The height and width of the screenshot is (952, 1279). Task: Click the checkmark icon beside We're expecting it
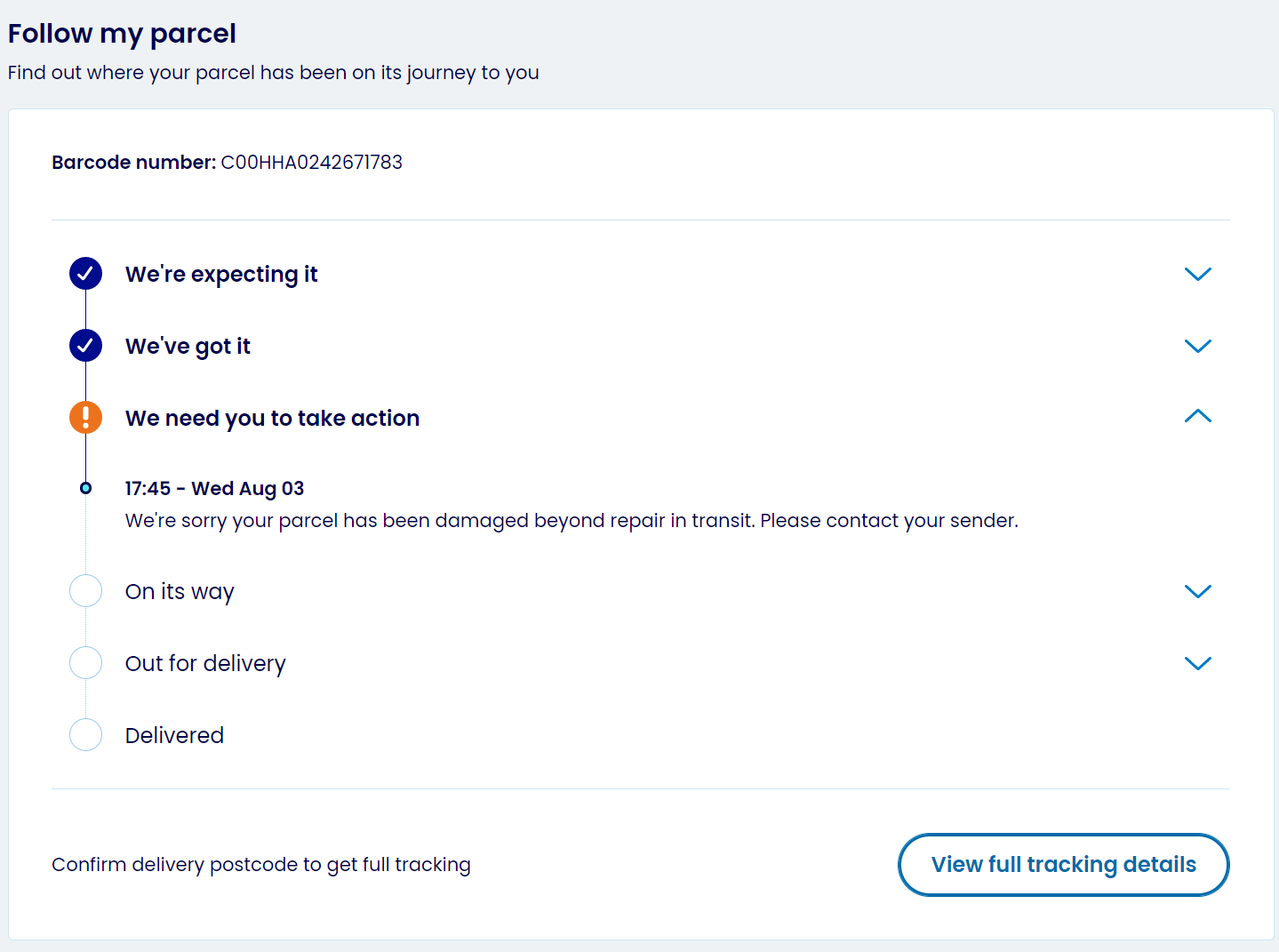85,274
